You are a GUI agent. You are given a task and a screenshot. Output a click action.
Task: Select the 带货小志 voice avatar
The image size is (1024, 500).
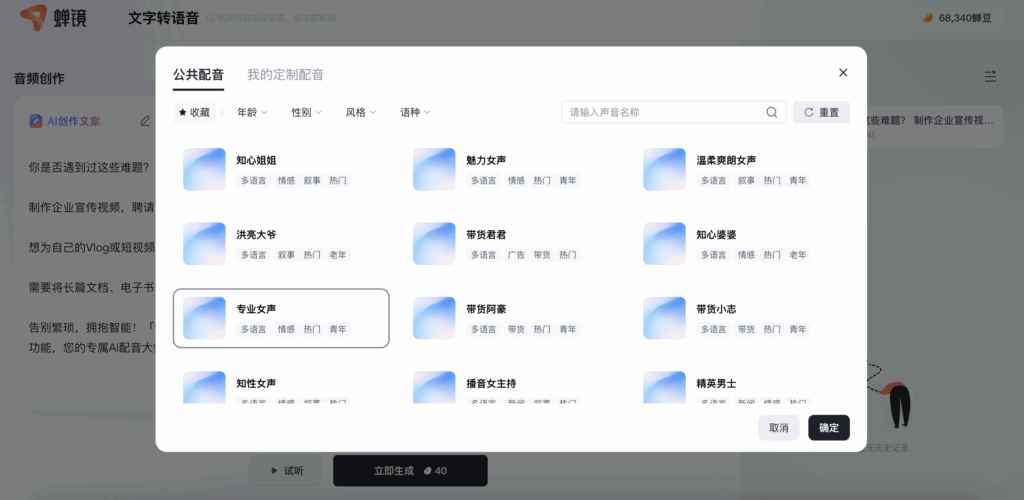[x=664, y=318]
